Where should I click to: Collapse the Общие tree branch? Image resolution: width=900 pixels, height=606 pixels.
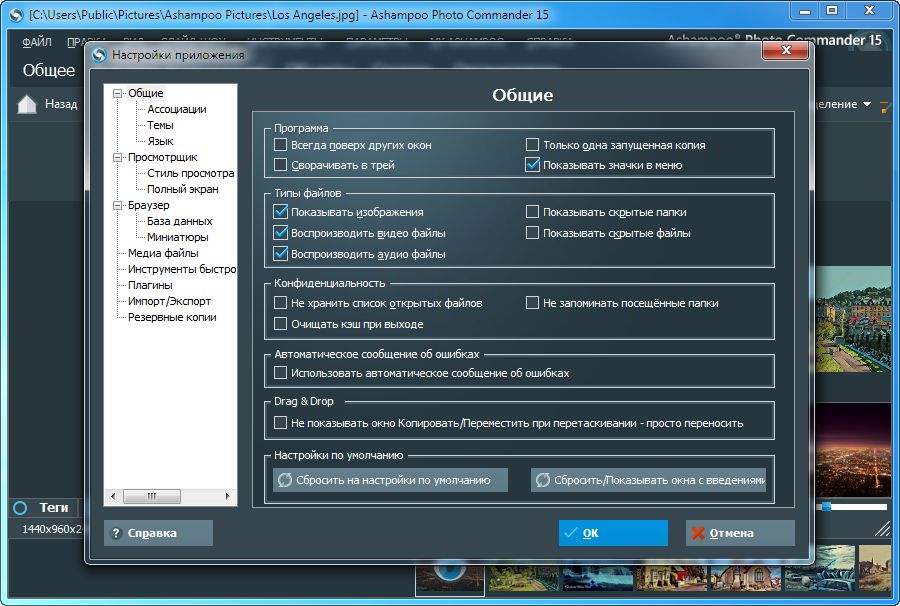pyautogui.click(x=115, y=92)
